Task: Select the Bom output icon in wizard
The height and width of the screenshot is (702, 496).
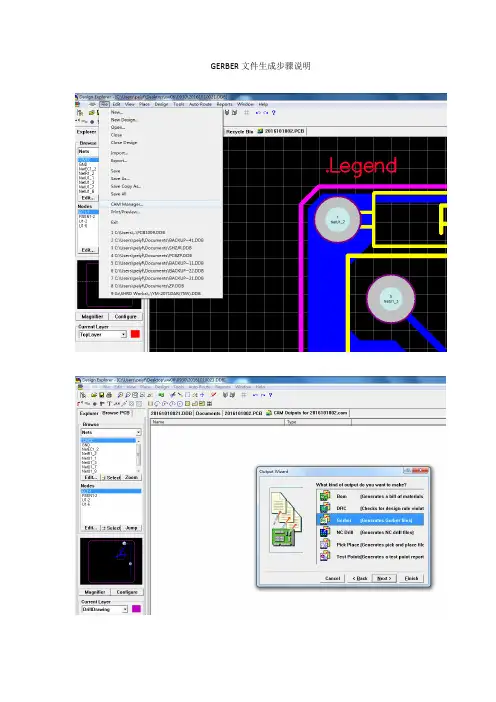Action: 325,496
